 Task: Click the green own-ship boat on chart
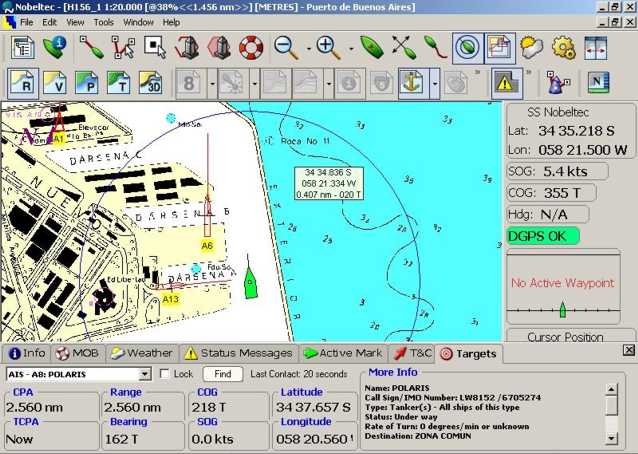pyautogui.click(x=251, y=282)
